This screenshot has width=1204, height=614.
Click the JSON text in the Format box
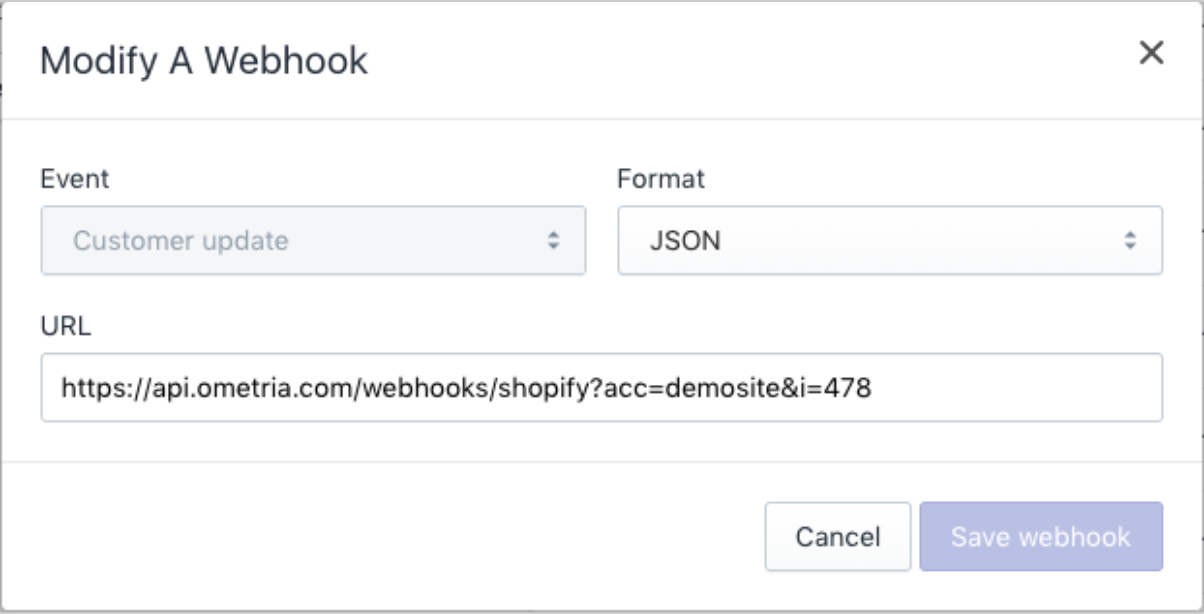685,240
